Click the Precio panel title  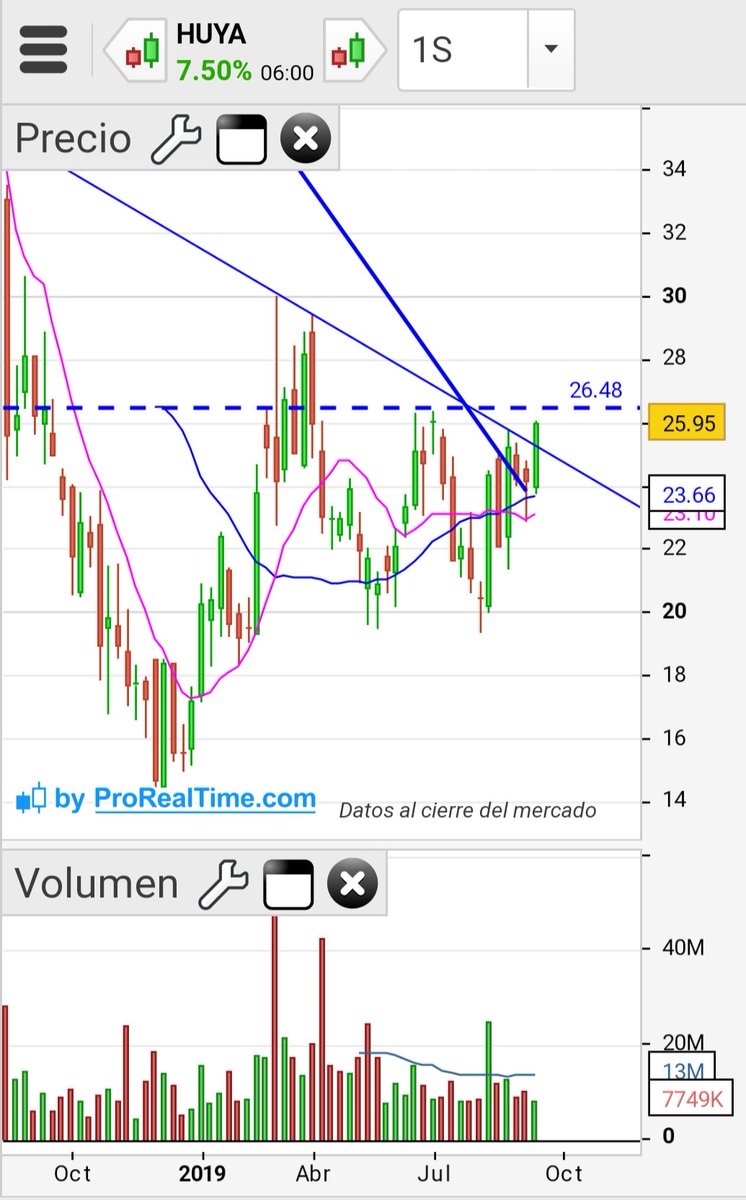pos(73,139)
